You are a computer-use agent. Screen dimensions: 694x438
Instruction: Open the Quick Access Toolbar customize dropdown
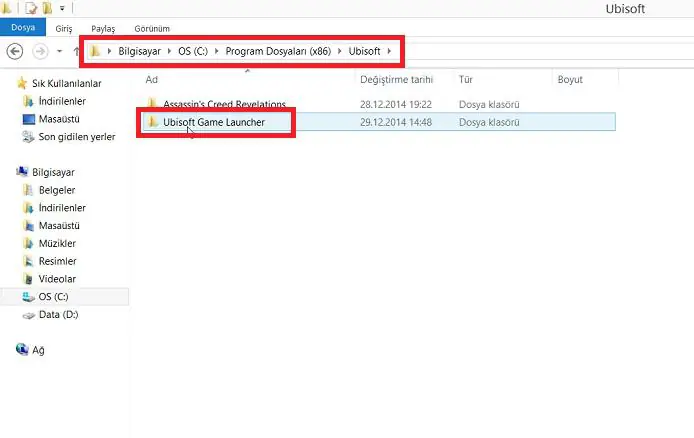(62, 8)
